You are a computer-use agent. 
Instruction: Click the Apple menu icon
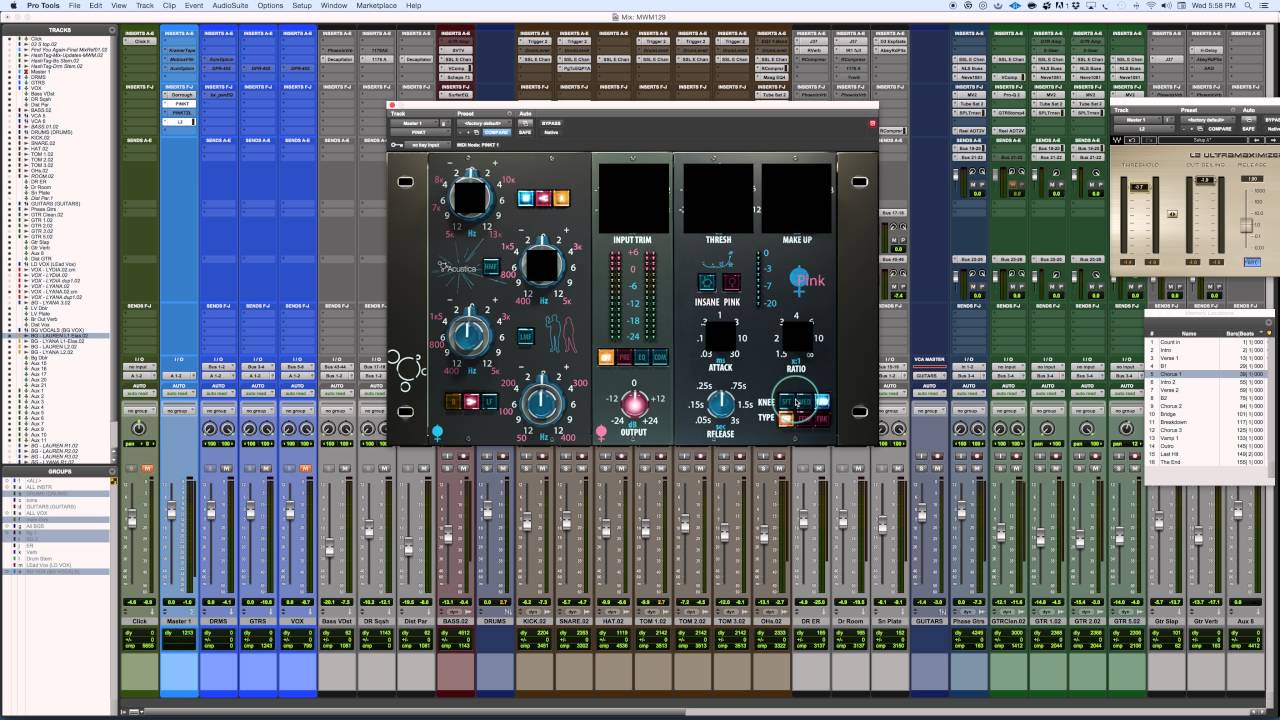click(13, 6)
